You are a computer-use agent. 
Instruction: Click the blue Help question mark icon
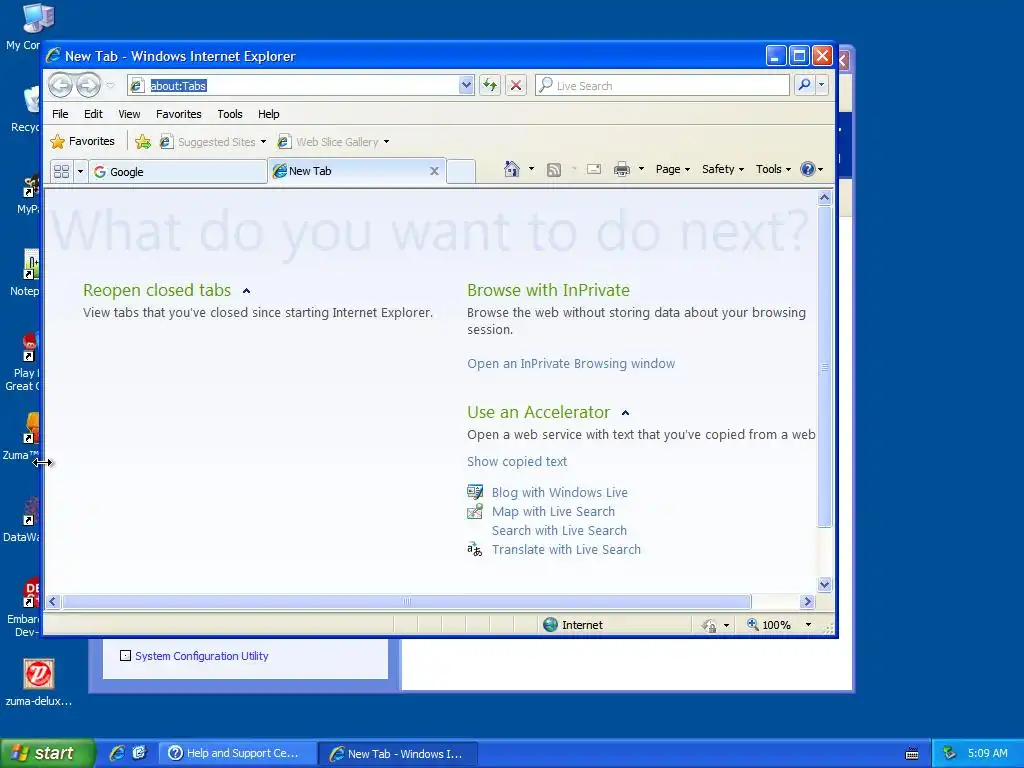(808, 169)
